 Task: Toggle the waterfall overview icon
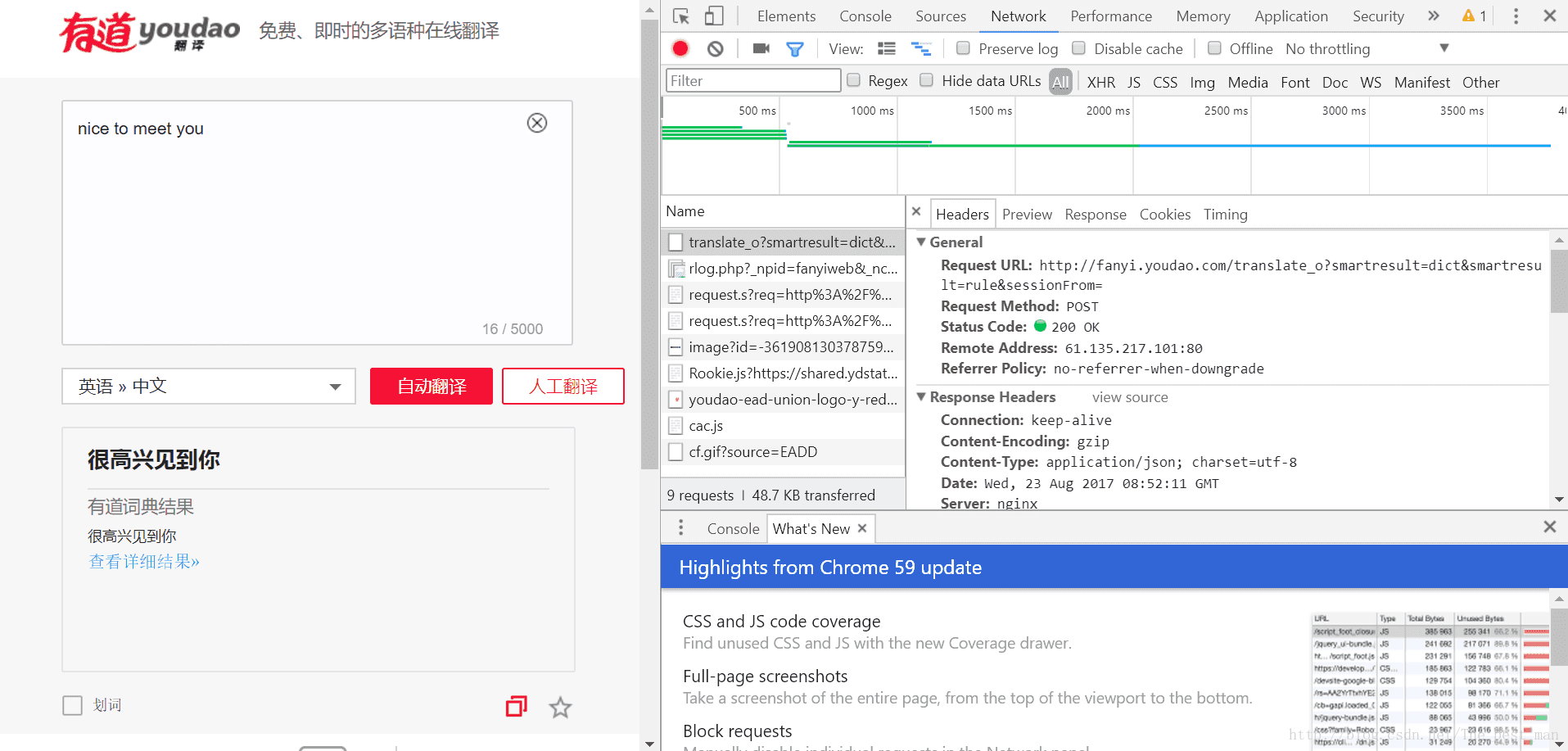pyautogui.click(x=921, y=49)
